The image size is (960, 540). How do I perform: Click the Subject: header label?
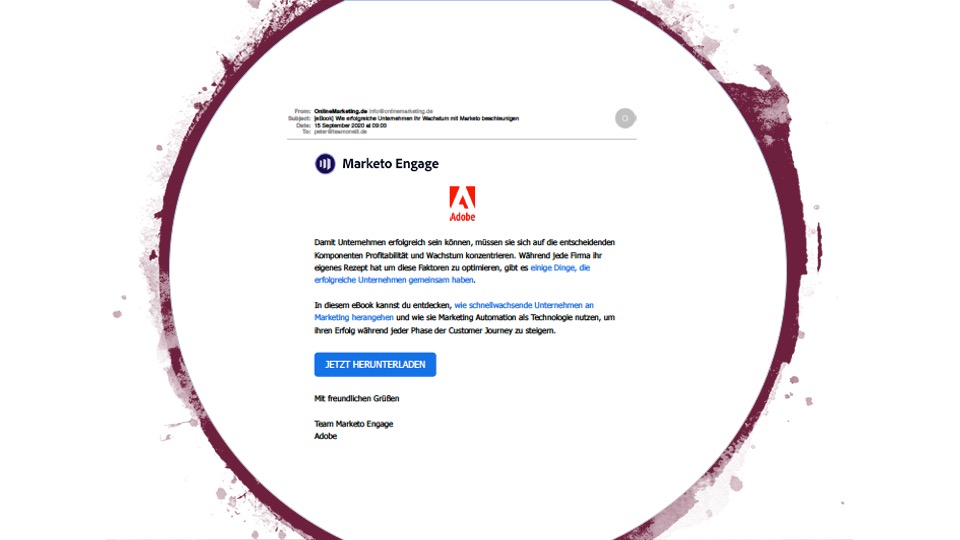[x=299, y=118]
